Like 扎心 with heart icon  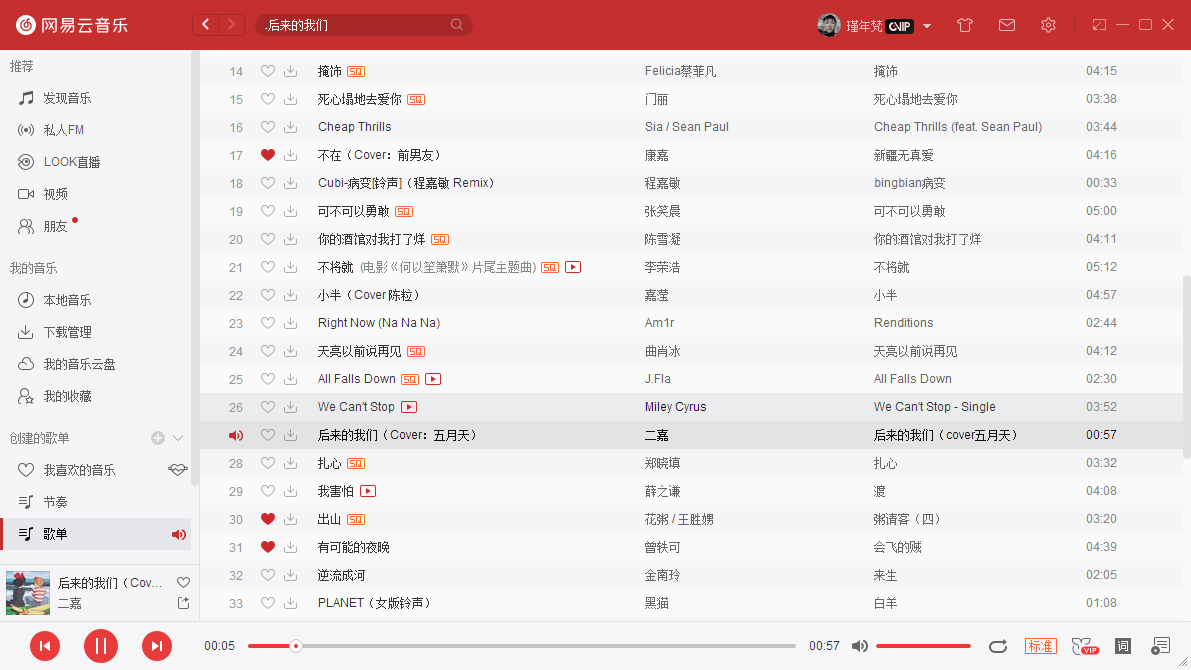coord(267,463)
